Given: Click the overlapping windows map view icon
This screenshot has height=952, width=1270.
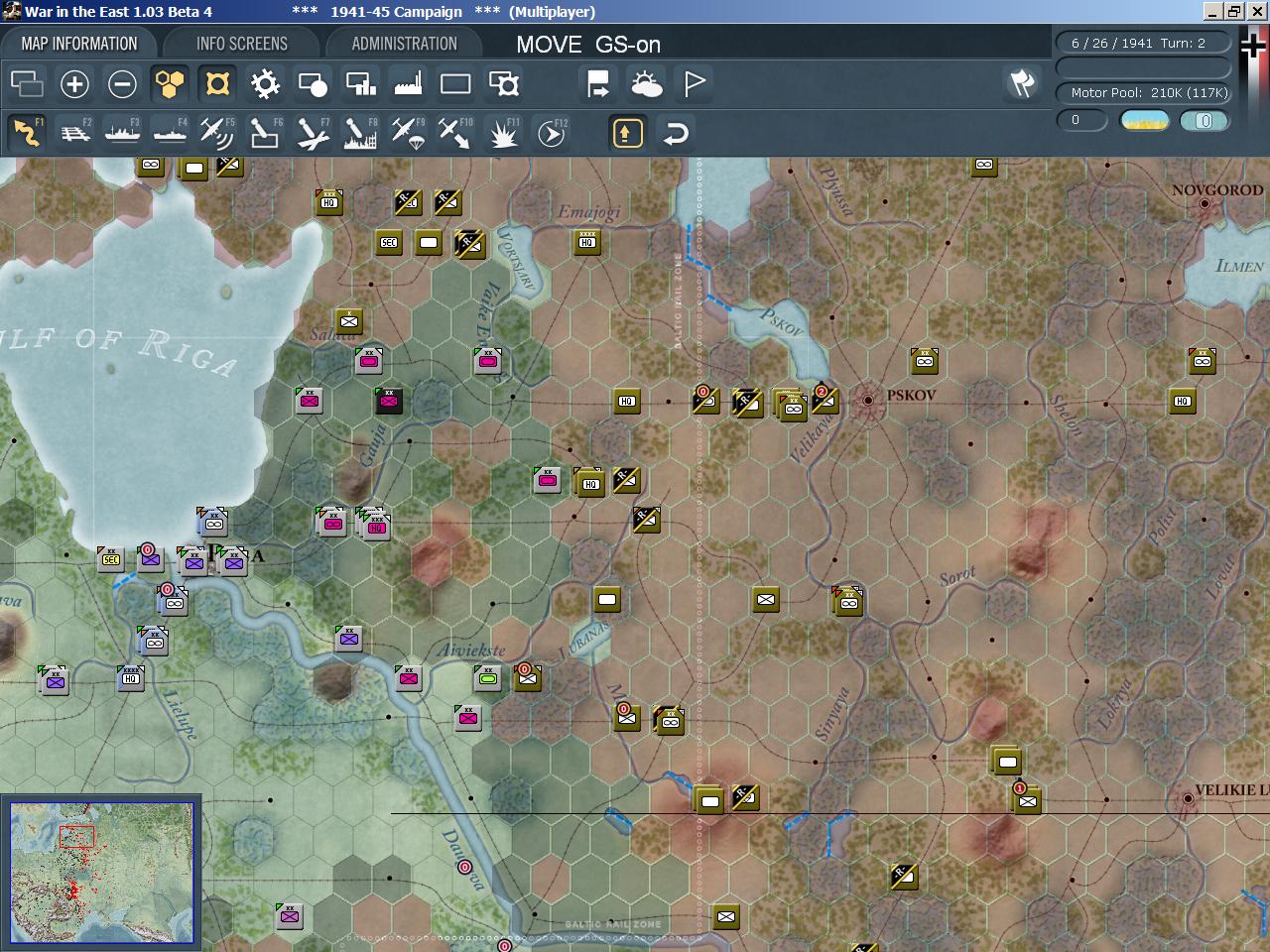Looking at the screenshot, I should coord(27,84).
